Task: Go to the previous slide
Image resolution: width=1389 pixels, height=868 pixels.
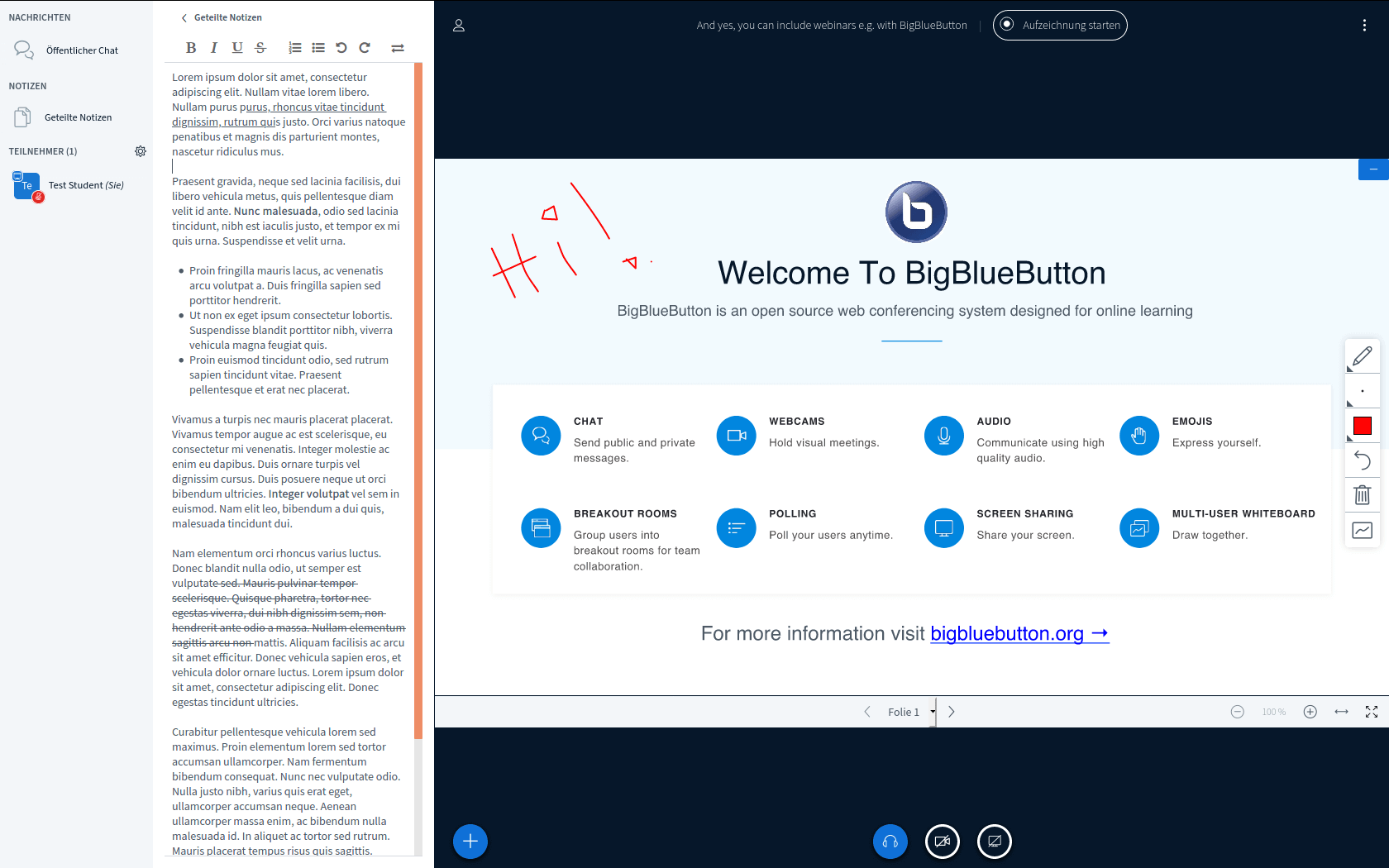Action: point(867,712)
